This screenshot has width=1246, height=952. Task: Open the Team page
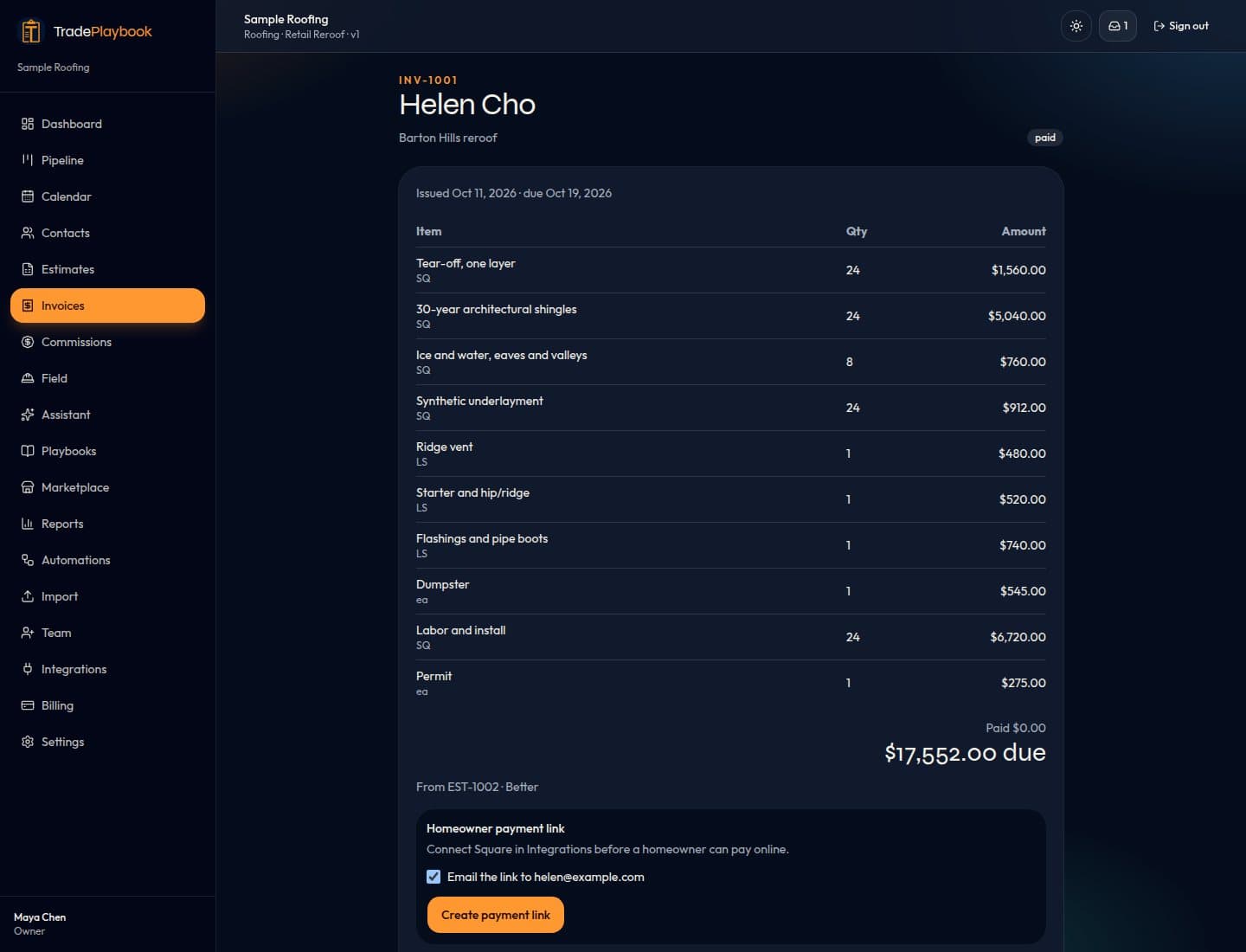click(107, 633)
